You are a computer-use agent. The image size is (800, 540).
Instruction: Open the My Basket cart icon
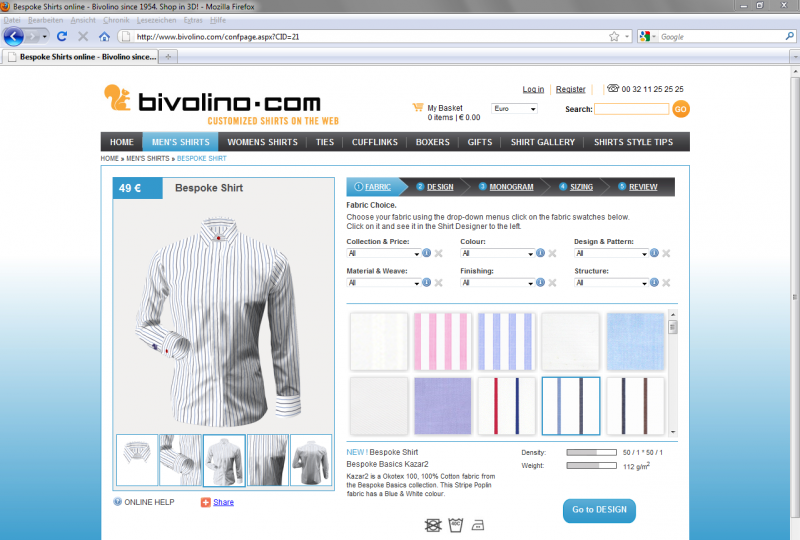[418, 108]
